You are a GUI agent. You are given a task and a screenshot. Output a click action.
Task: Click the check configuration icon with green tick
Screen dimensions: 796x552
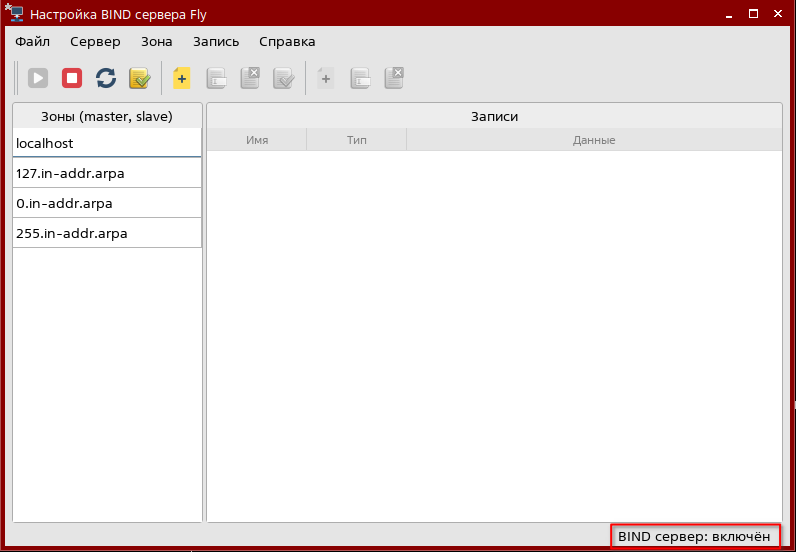(139, 78)
